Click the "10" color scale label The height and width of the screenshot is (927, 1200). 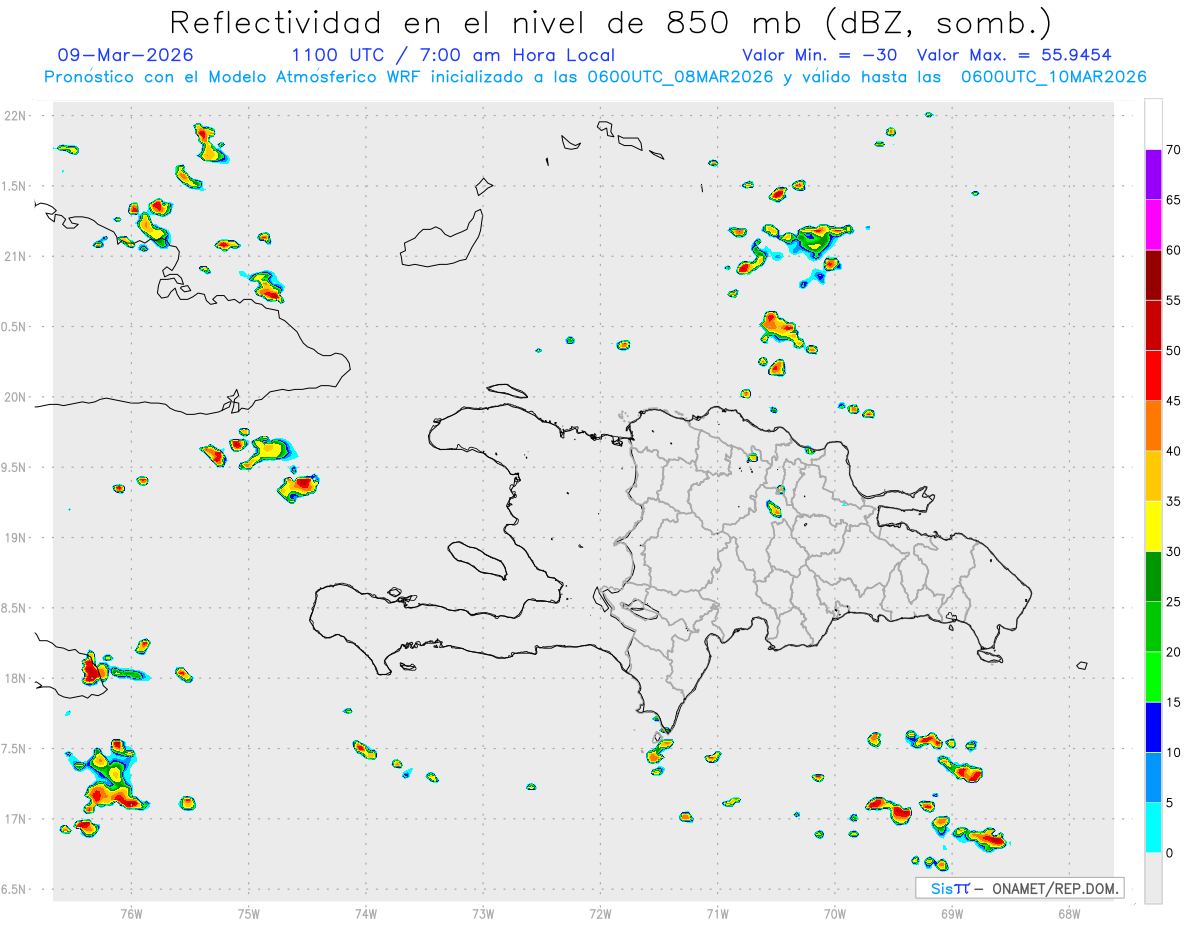1174,753
